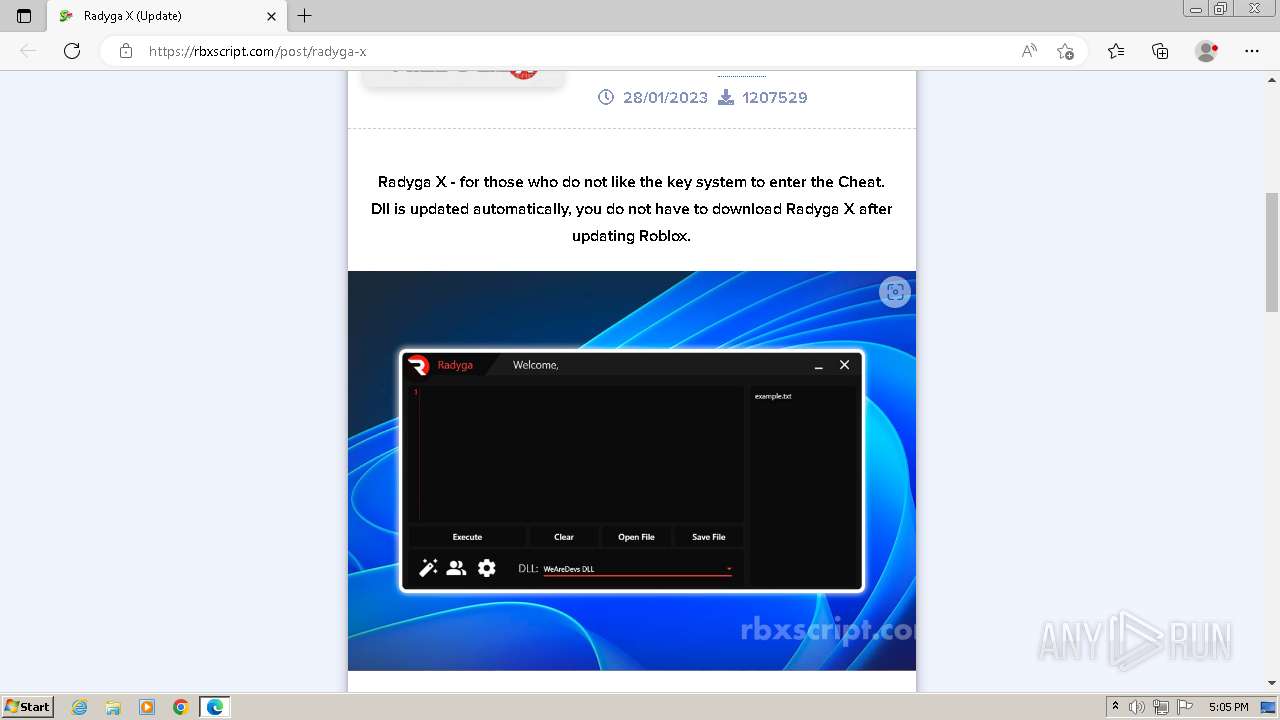Activate the Read Aloud icon
Viewport: 1280px width, 720px height.
tap(1029, 51)
